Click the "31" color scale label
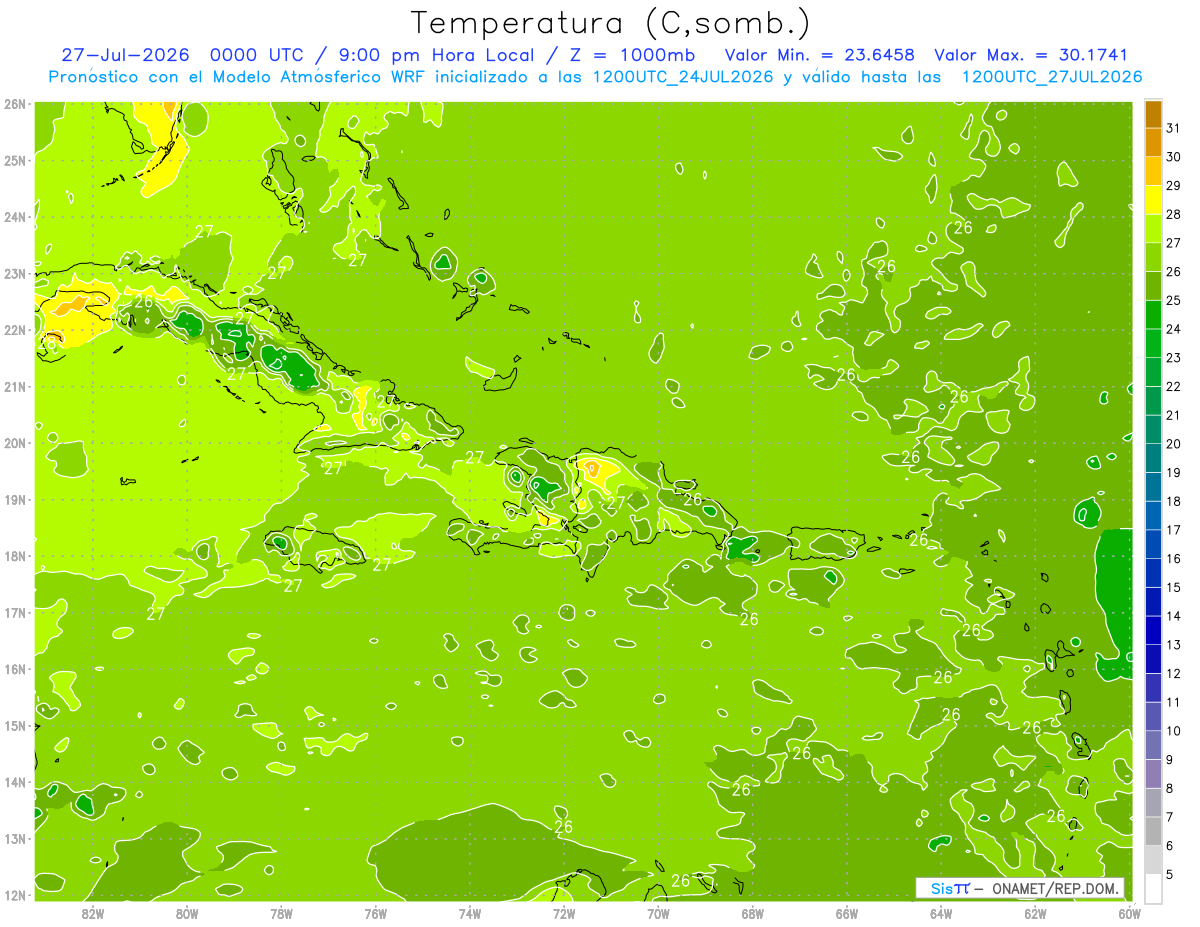The height and width of the screenshot is (927, 1200). (1174, 129)
